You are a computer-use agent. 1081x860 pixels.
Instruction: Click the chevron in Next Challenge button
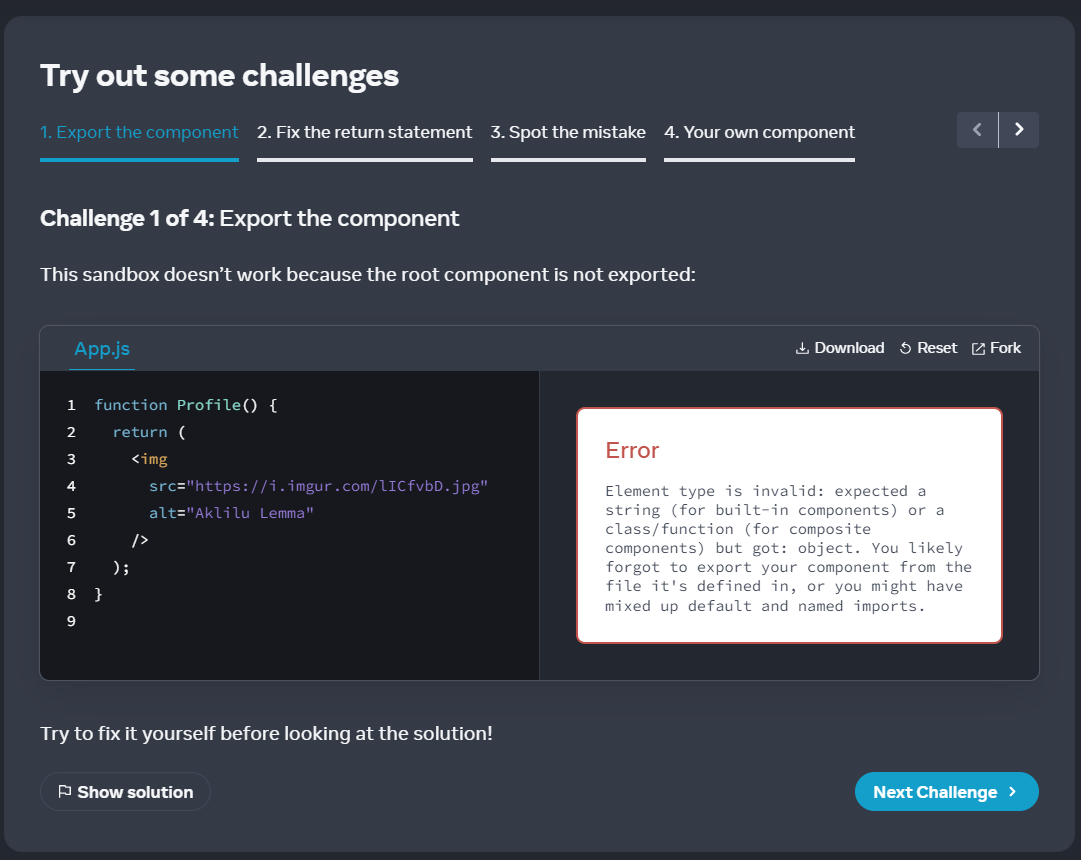pos(1013,792)
